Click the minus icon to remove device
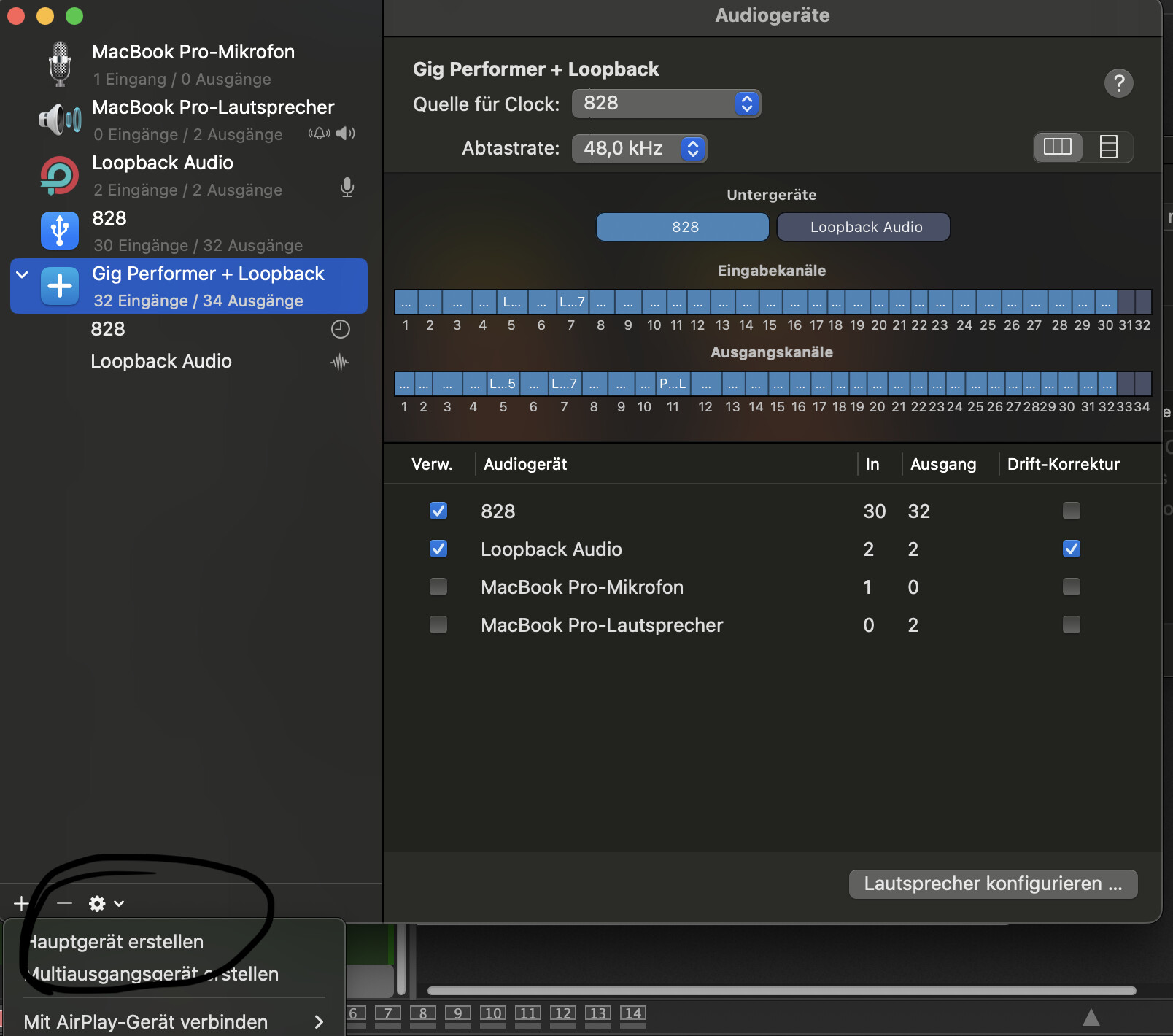1173x1036 pixels. click(64, 904)
